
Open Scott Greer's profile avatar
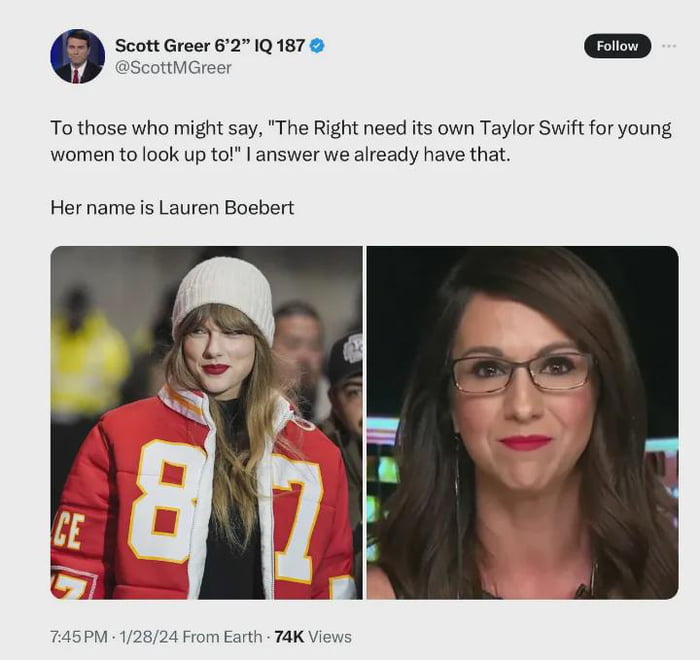click(x=78, y=56)
